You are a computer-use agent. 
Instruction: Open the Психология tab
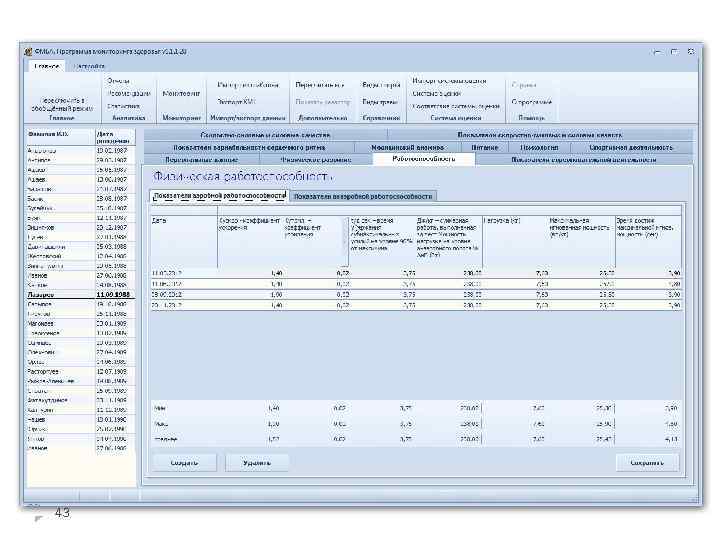click(x=540, y=147)
